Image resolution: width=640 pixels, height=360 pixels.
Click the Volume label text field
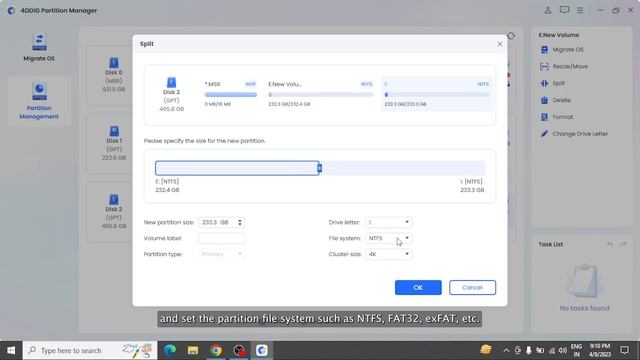click(x=221, y=238)
